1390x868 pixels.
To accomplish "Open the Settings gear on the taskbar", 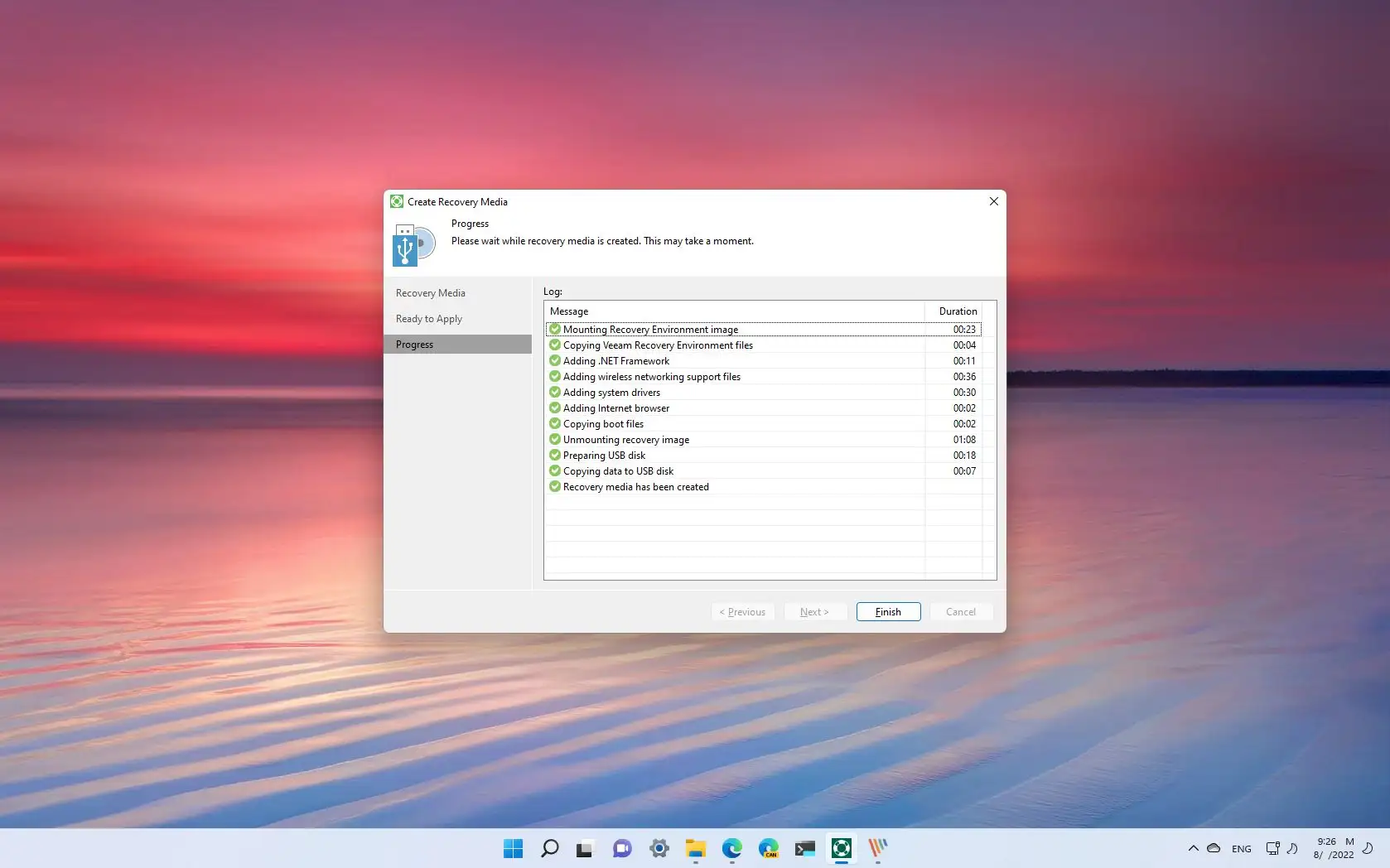I will click(659, 848).
